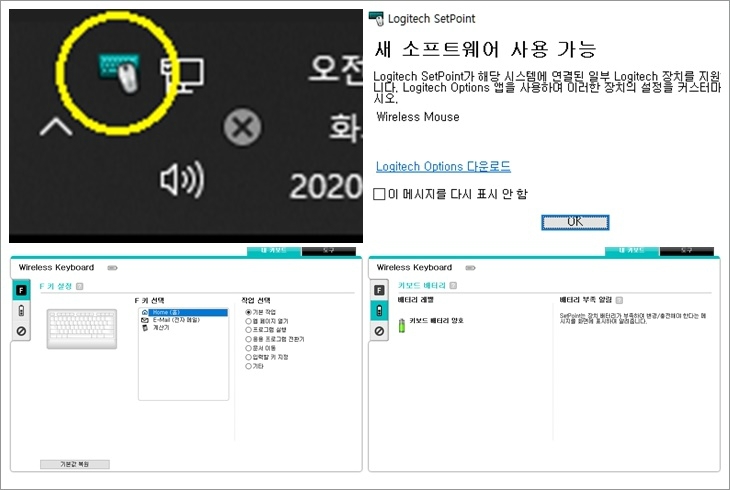
Task: Switch to 내 키보드 tab in 키보드 배터리 panel
Action: [632, 251]
